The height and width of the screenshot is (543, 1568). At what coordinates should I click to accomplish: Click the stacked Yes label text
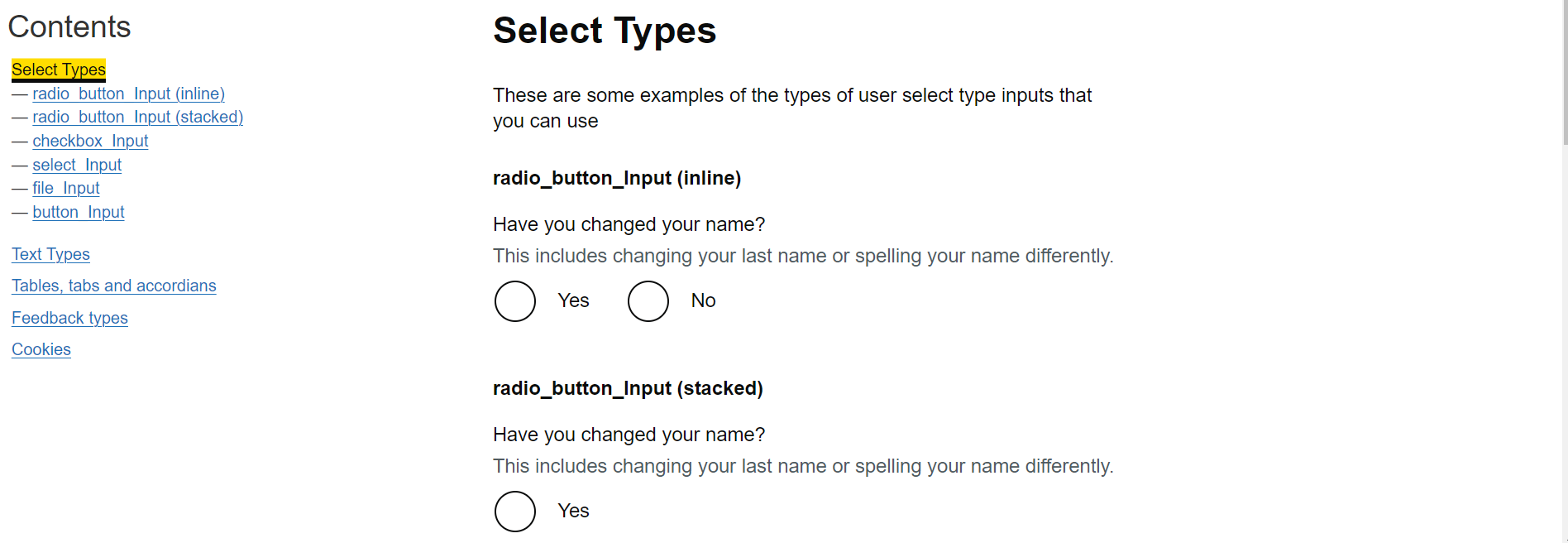click(x=573, y=511)
